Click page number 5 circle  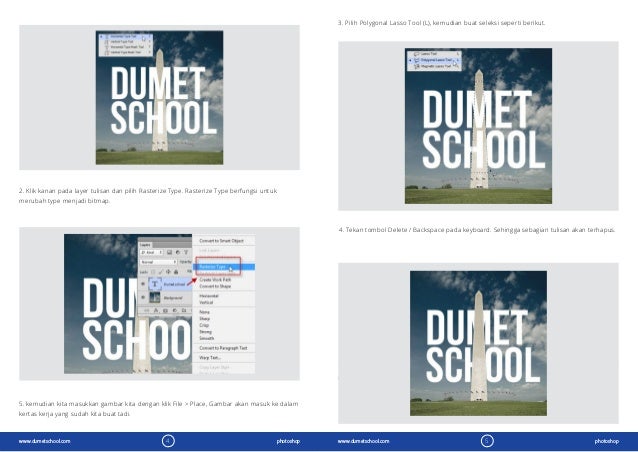[x=487, y=441]
